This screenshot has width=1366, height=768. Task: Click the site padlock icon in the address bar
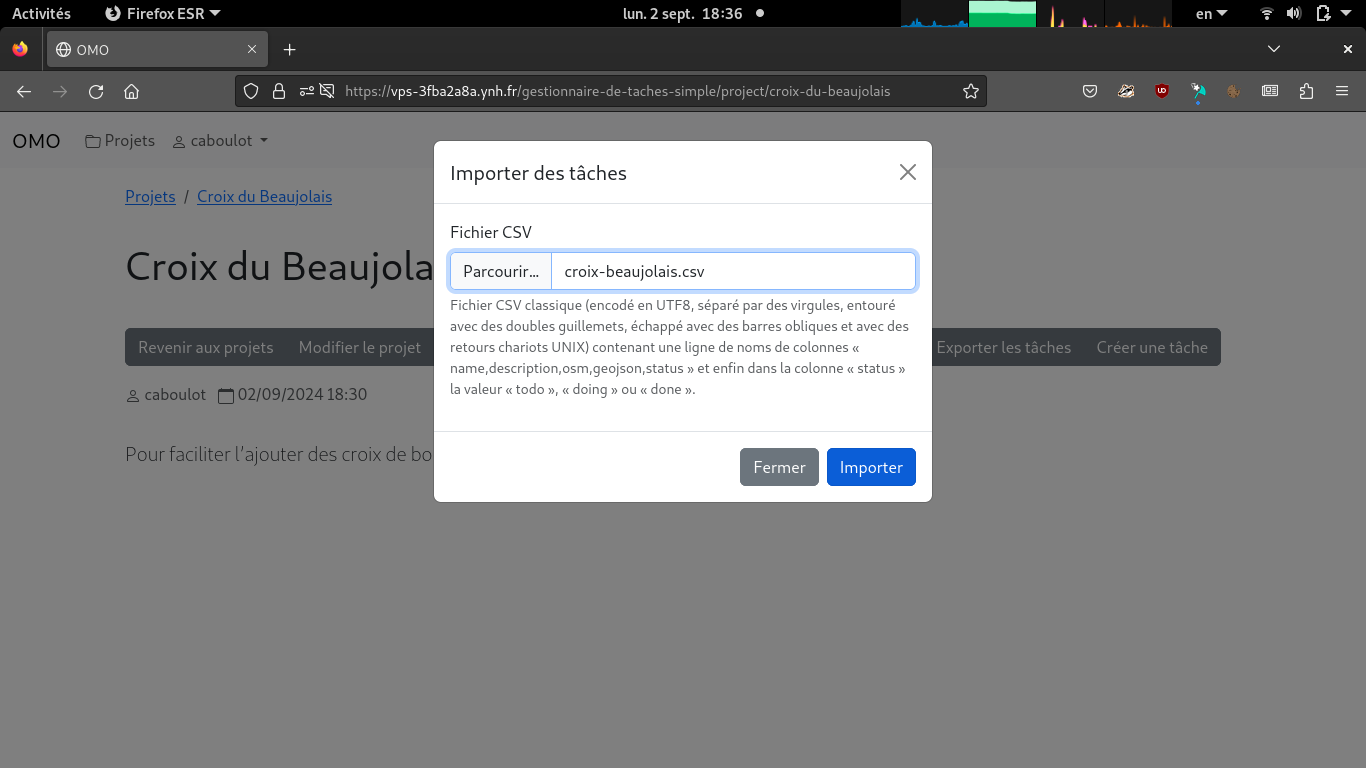[279, 91]
